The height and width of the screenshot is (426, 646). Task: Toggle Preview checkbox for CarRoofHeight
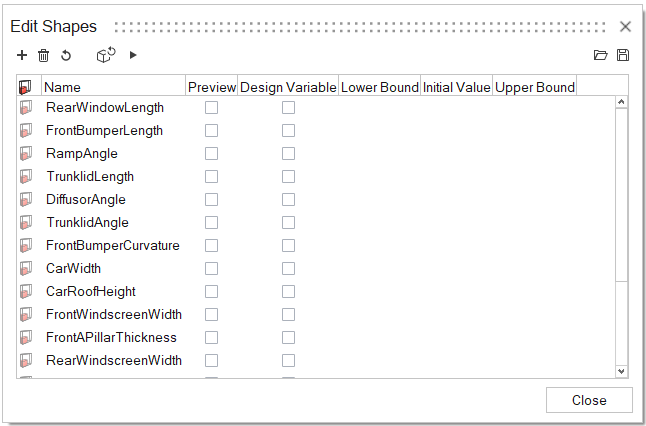tap(211, 291)
